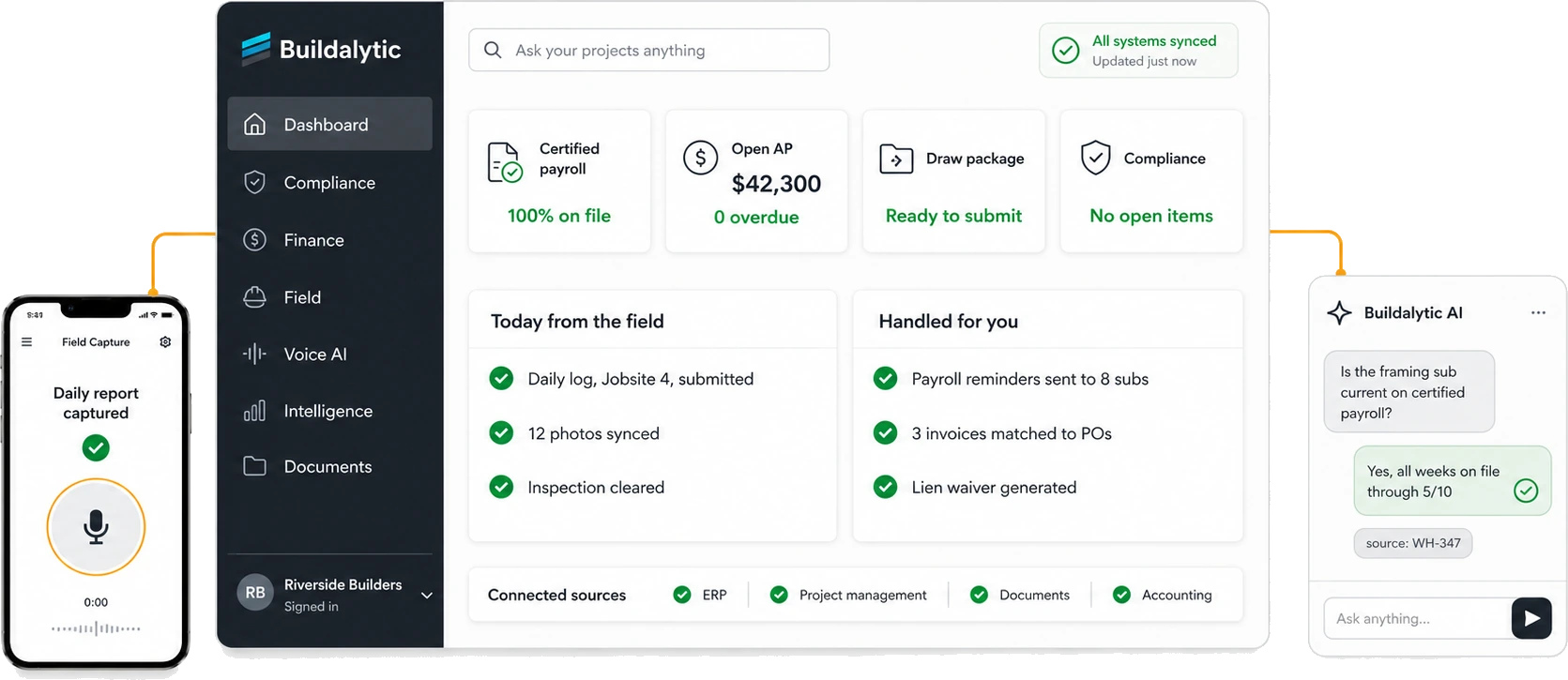
Task: Send the chat message with arrow button
Action: point(1531,618)
